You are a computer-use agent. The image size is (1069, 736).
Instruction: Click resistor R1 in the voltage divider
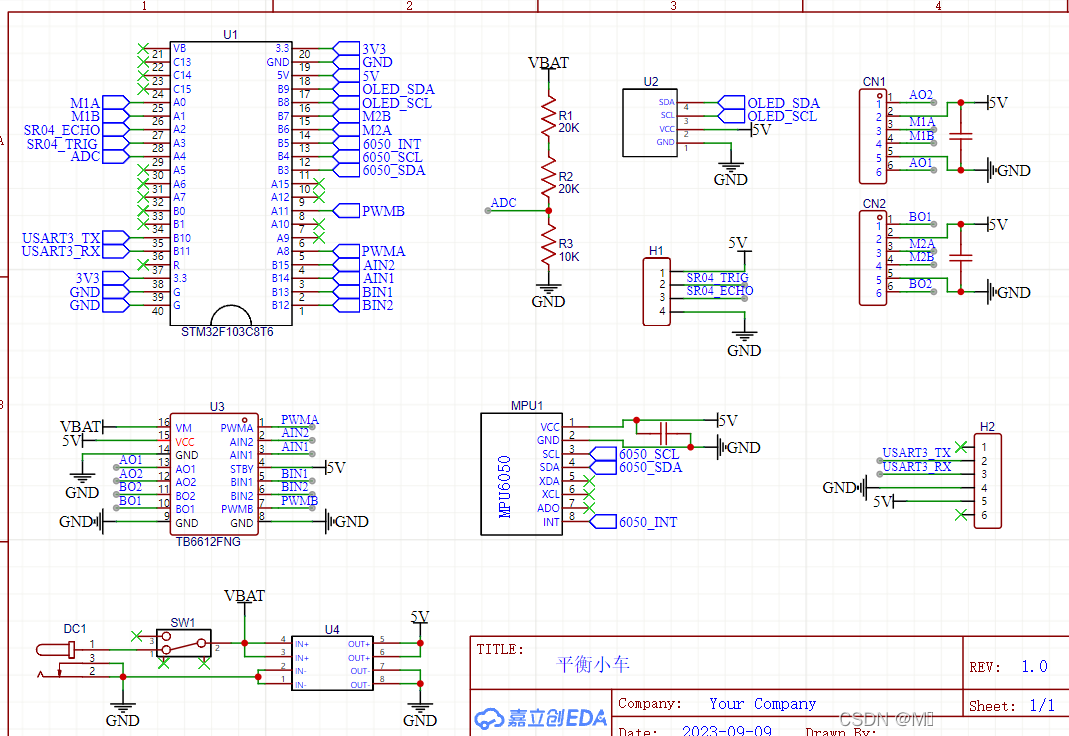[x=548, y=119]
